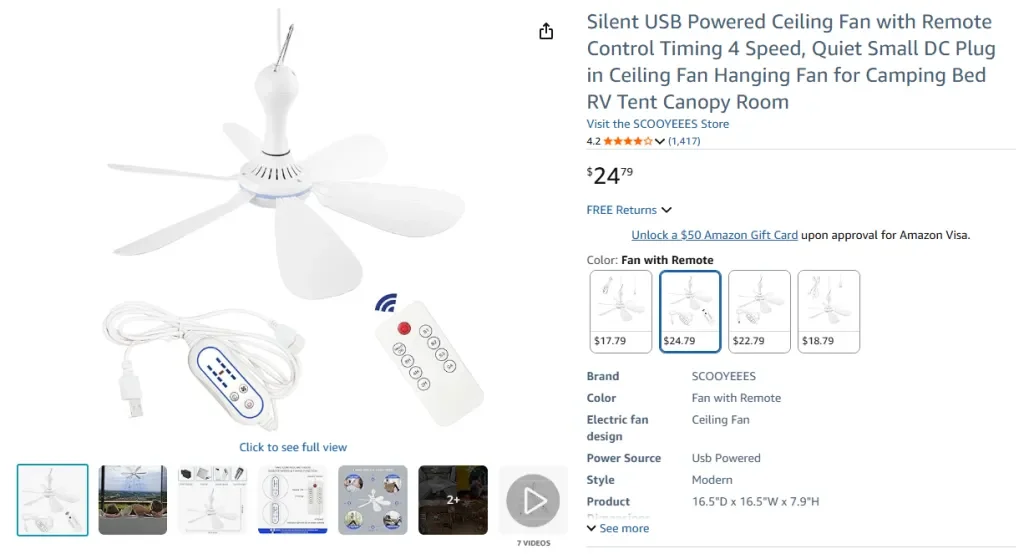The height and width of the screenshot is (554, 1024).
Task: Click the share icon above product image
Action: (x=546, y=31)
